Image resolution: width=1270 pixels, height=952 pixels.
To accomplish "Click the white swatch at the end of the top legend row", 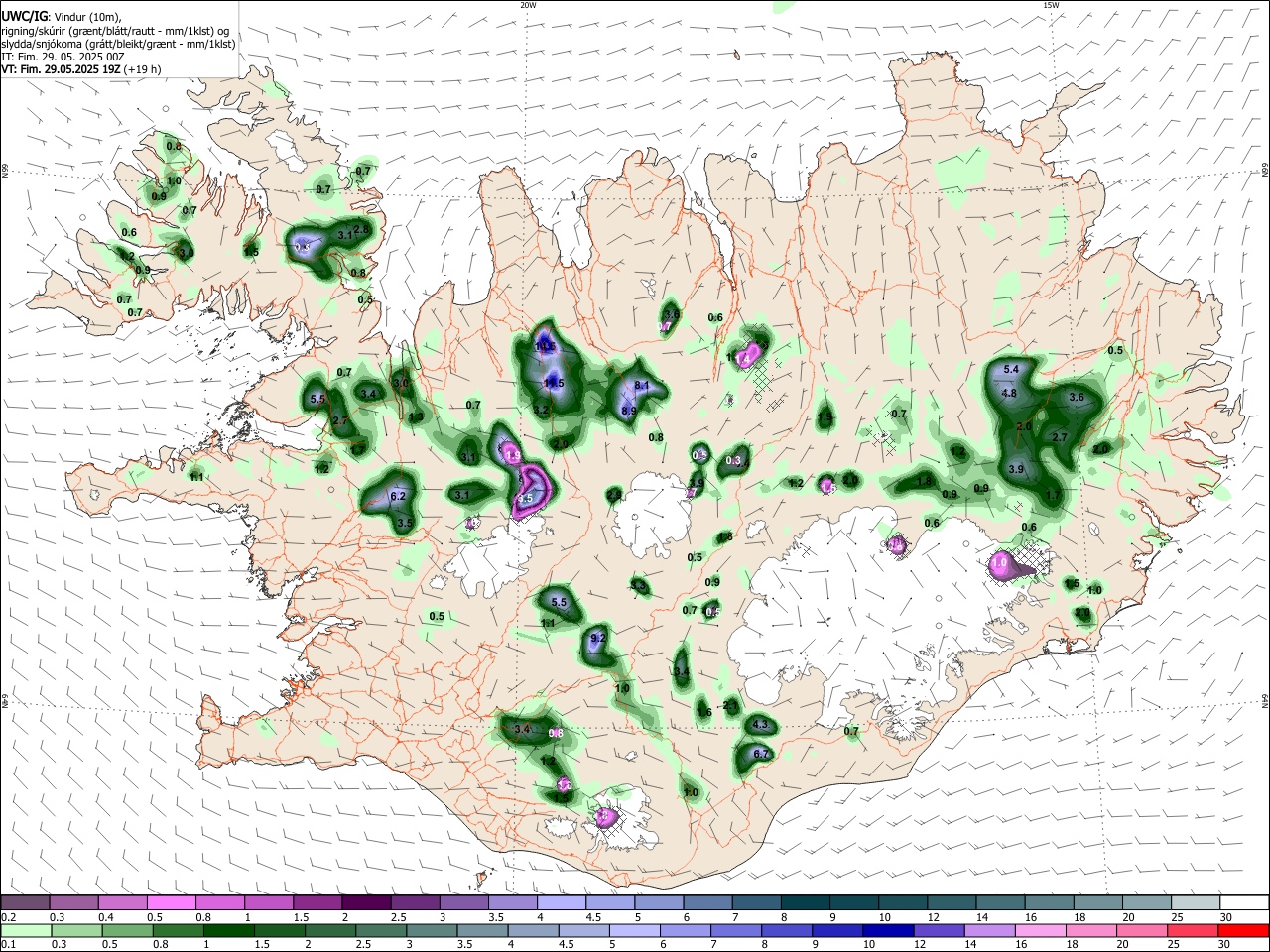I will pos(1243,903).
